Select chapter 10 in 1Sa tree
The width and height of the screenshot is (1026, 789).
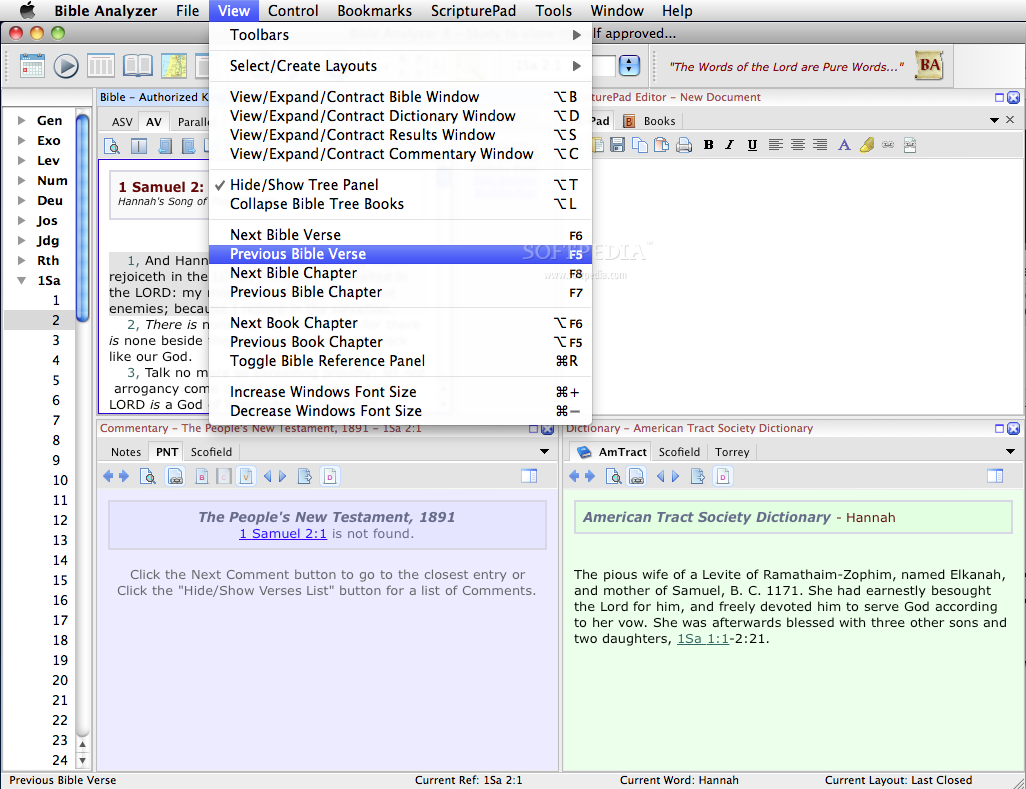click(x=60, y=480)
